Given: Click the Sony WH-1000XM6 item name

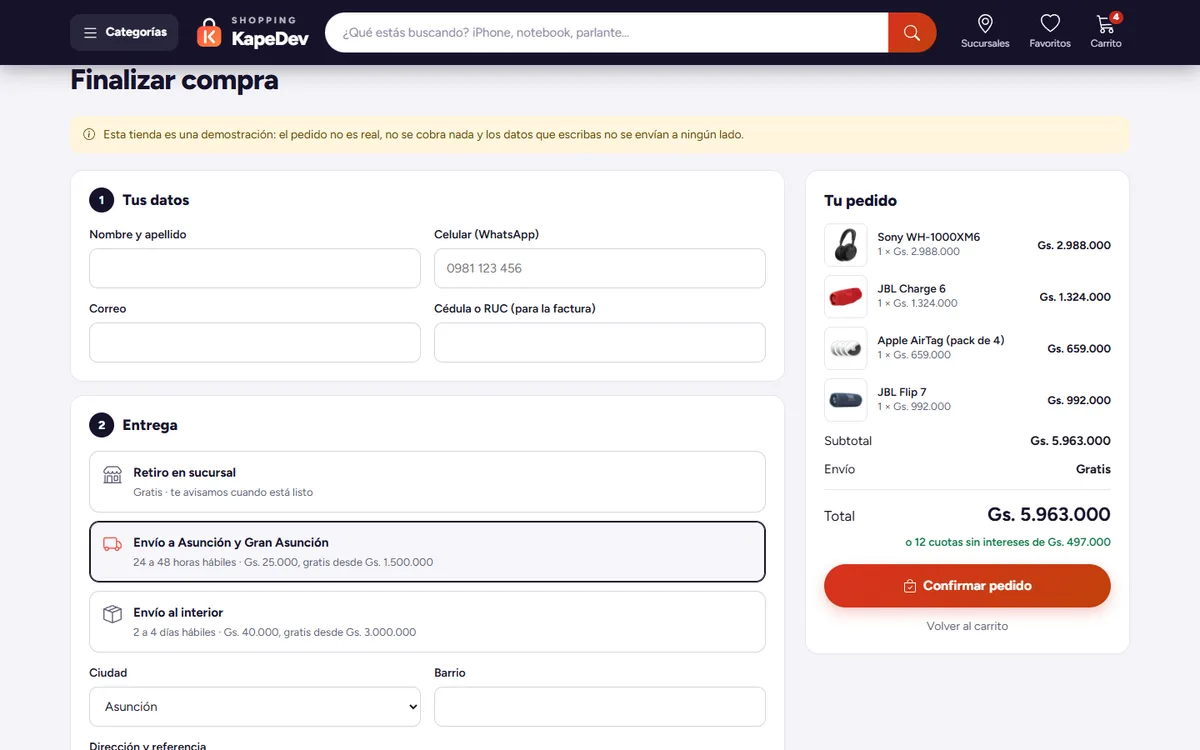Looking at the screenshot, I should (929, 237).
